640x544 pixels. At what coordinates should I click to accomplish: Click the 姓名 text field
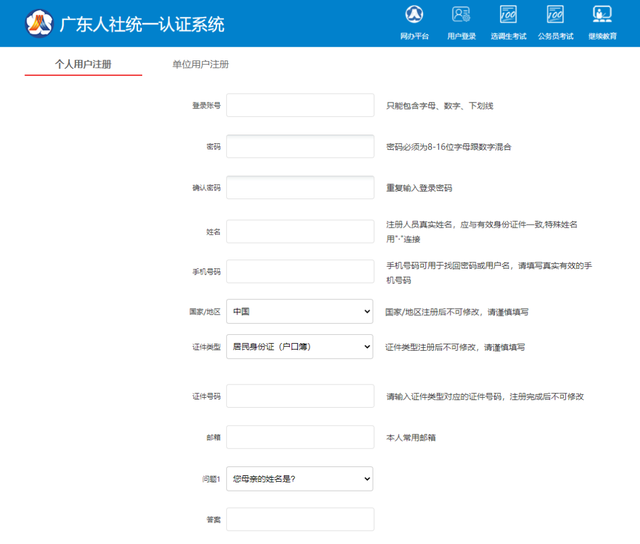click(x=300, y=231)
